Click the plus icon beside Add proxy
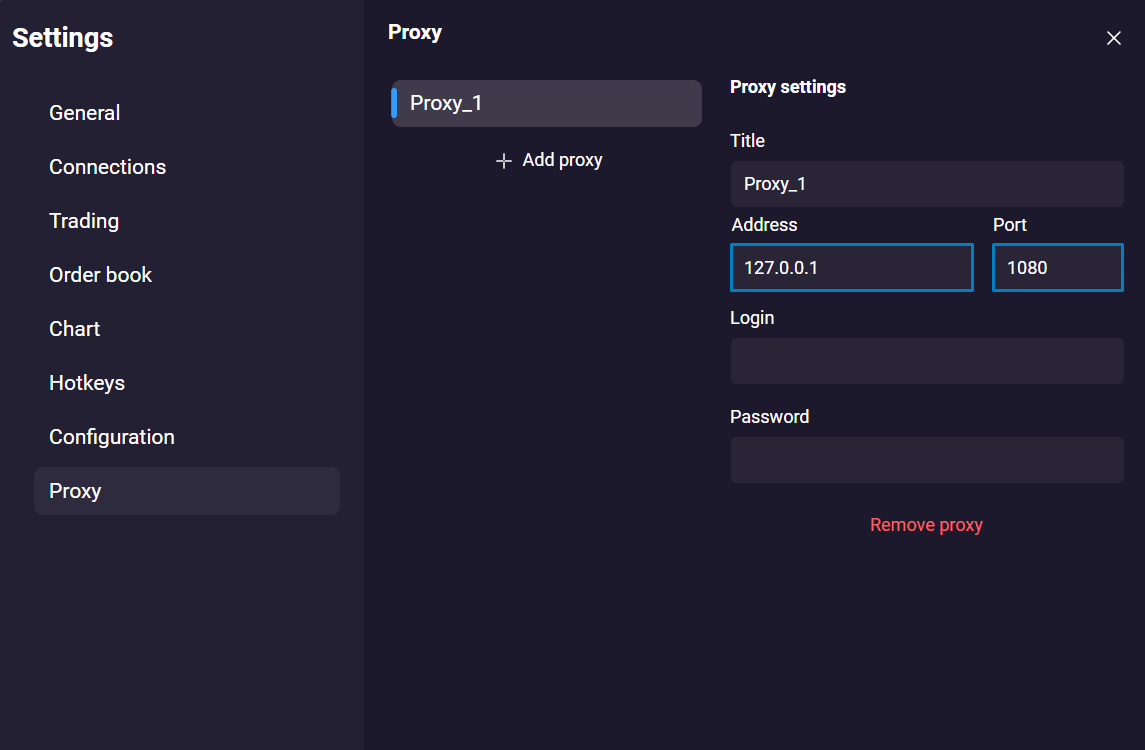 503,161
